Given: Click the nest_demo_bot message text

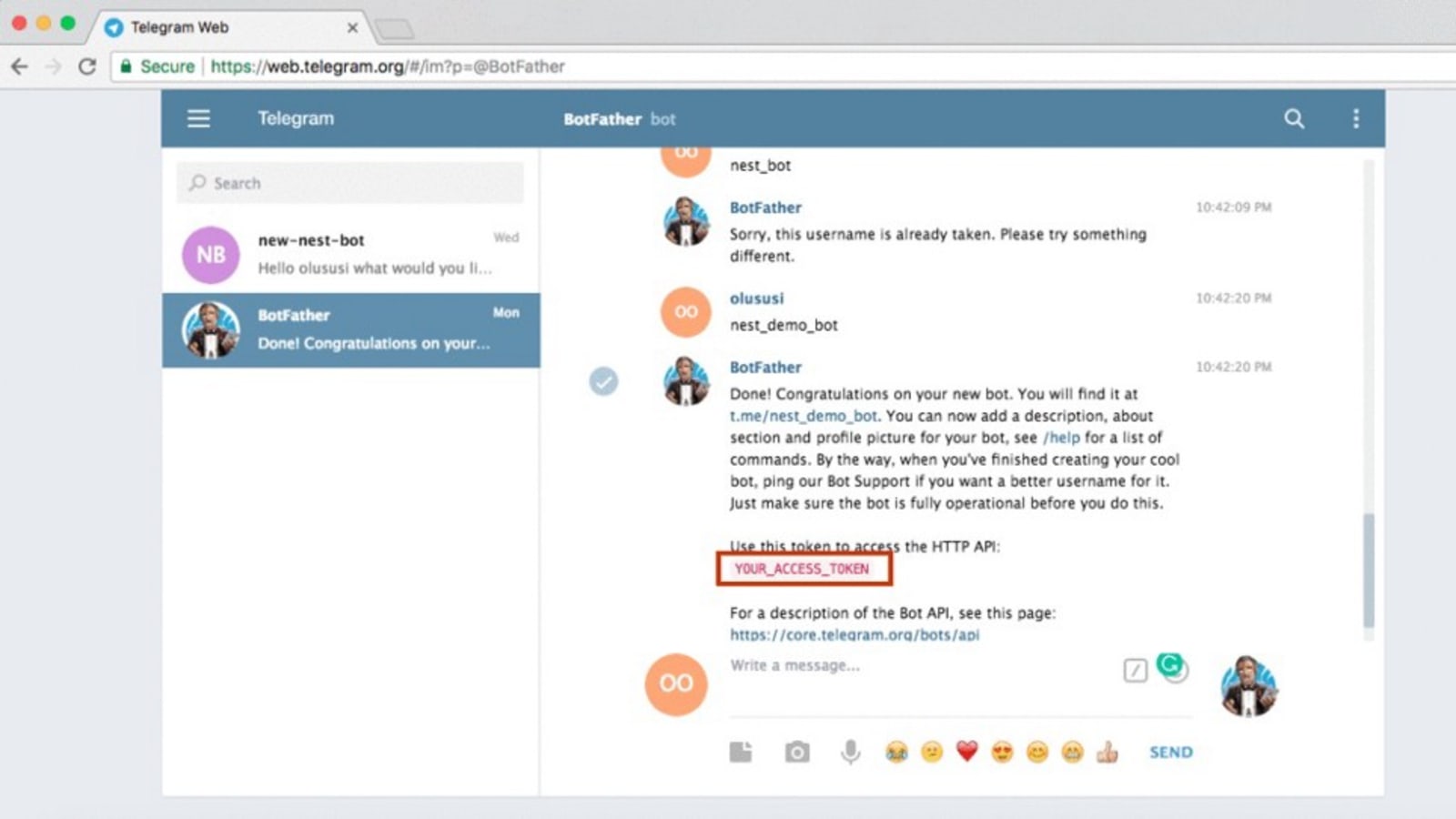Looking at the screenshot, I should coord(784,325).
